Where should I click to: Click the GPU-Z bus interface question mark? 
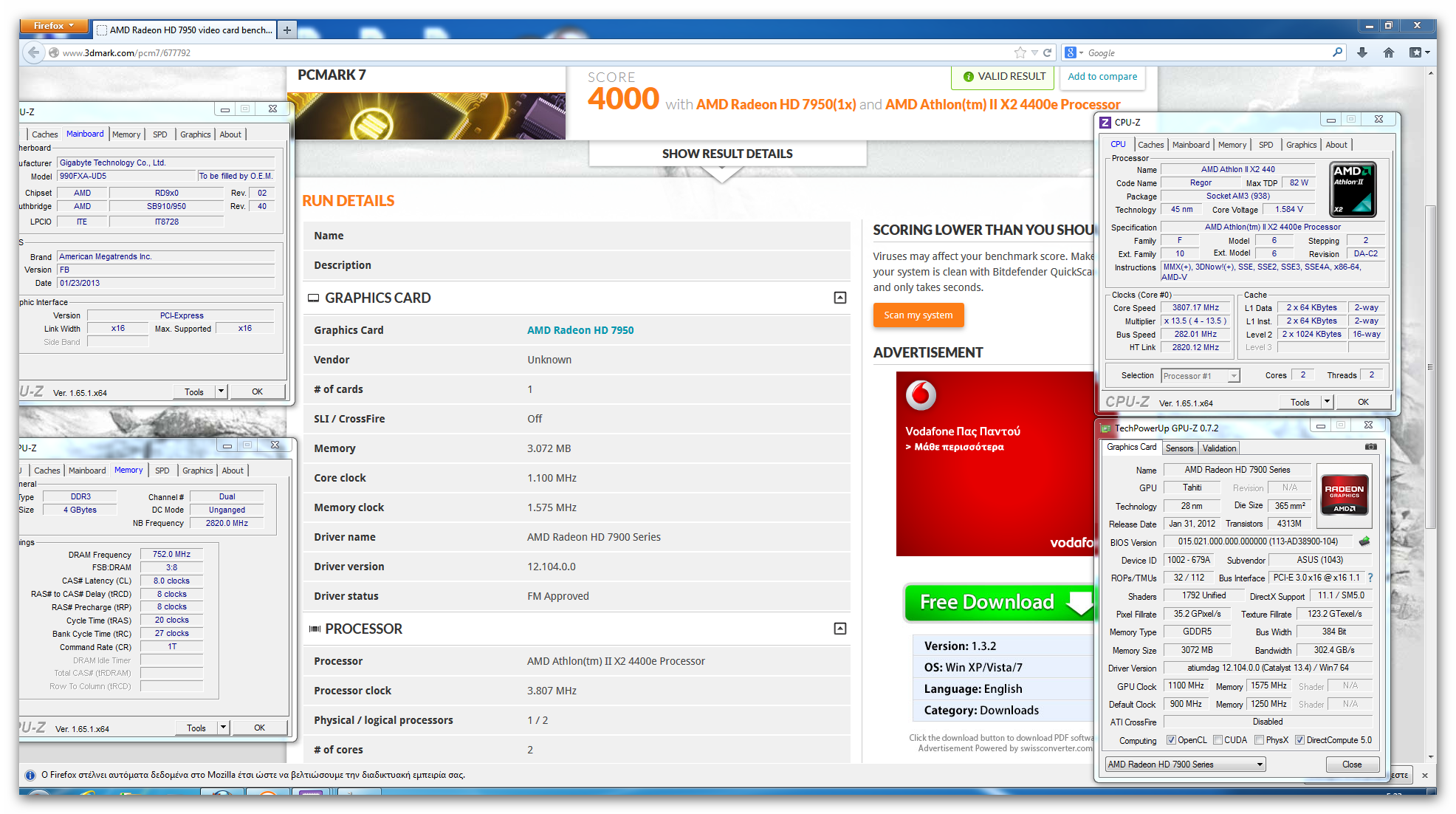(1370, 578)
